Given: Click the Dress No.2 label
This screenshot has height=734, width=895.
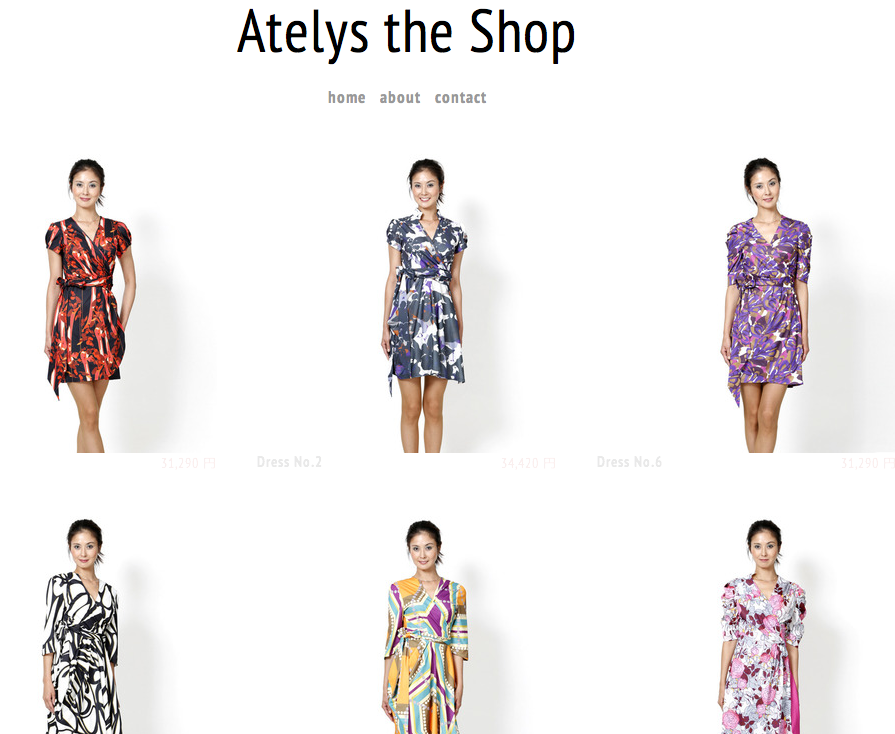Looking at the screenshot, I should [x=289, y=462].
